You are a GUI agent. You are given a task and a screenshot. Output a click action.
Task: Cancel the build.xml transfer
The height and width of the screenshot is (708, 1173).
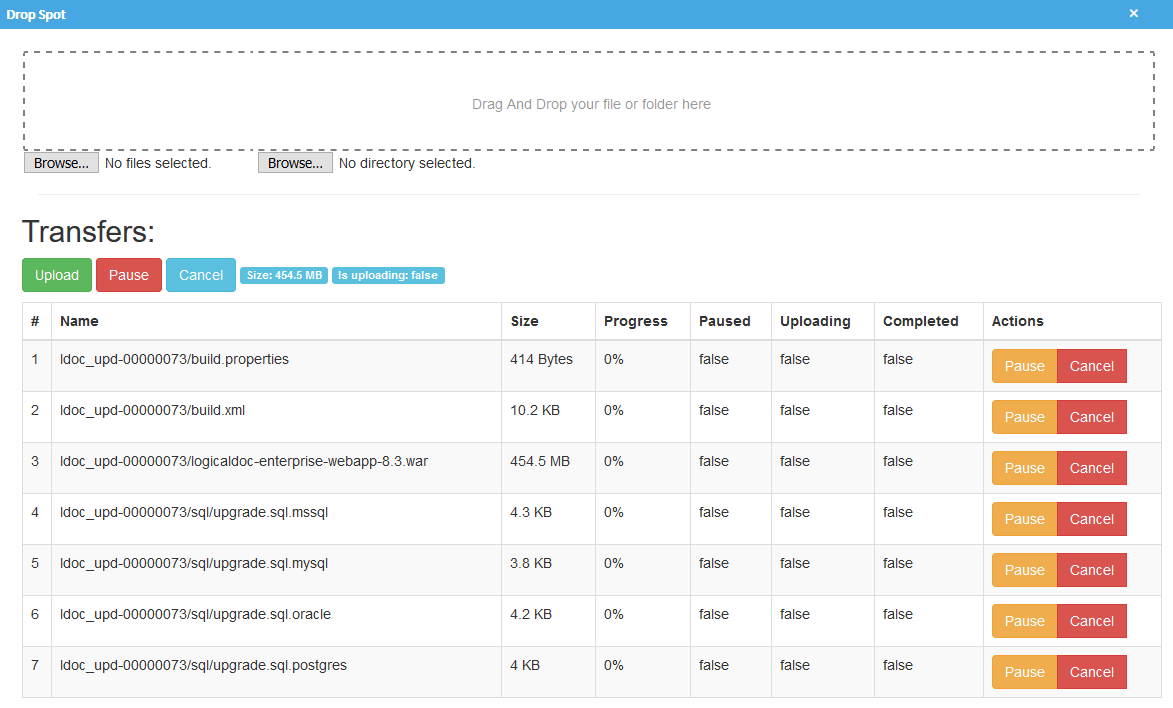click(x=1091, y=417)
